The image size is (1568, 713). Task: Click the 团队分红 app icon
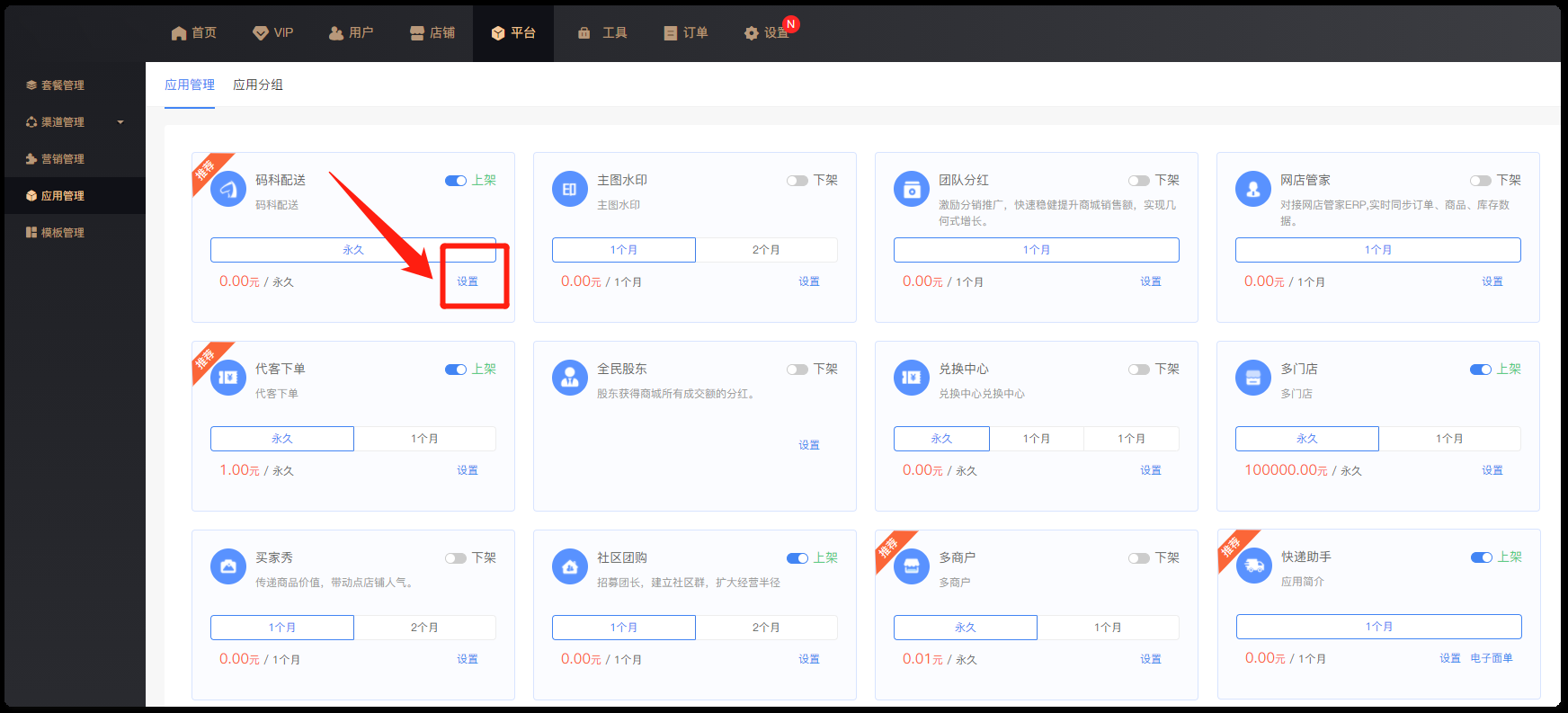[911, 189]
